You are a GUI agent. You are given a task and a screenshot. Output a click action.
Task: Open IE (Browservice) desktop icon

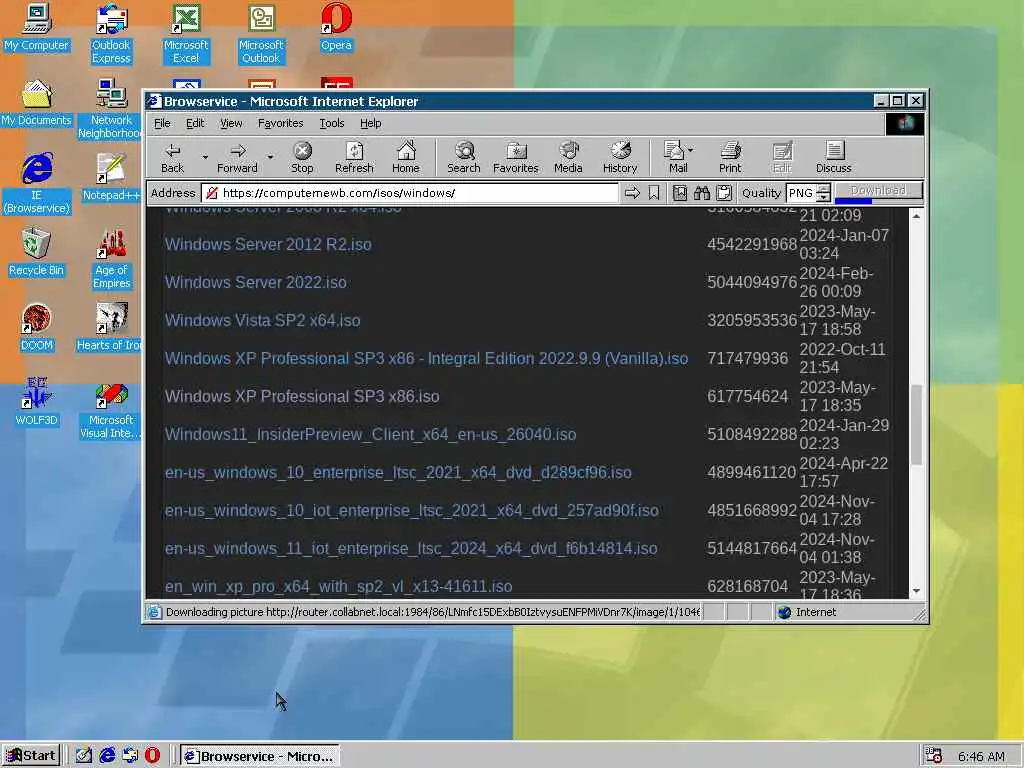click(37, 184)
